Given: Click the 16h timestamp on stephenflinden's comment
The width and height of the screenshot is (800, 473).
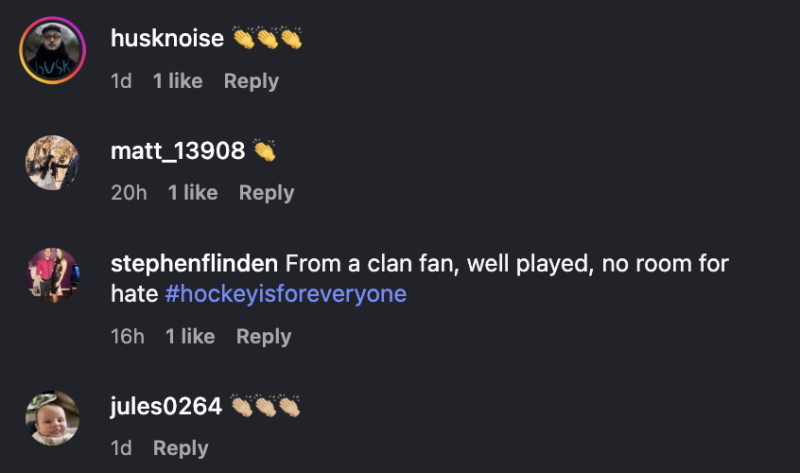Looking at the screenshot, I should (x=127, y=337).
